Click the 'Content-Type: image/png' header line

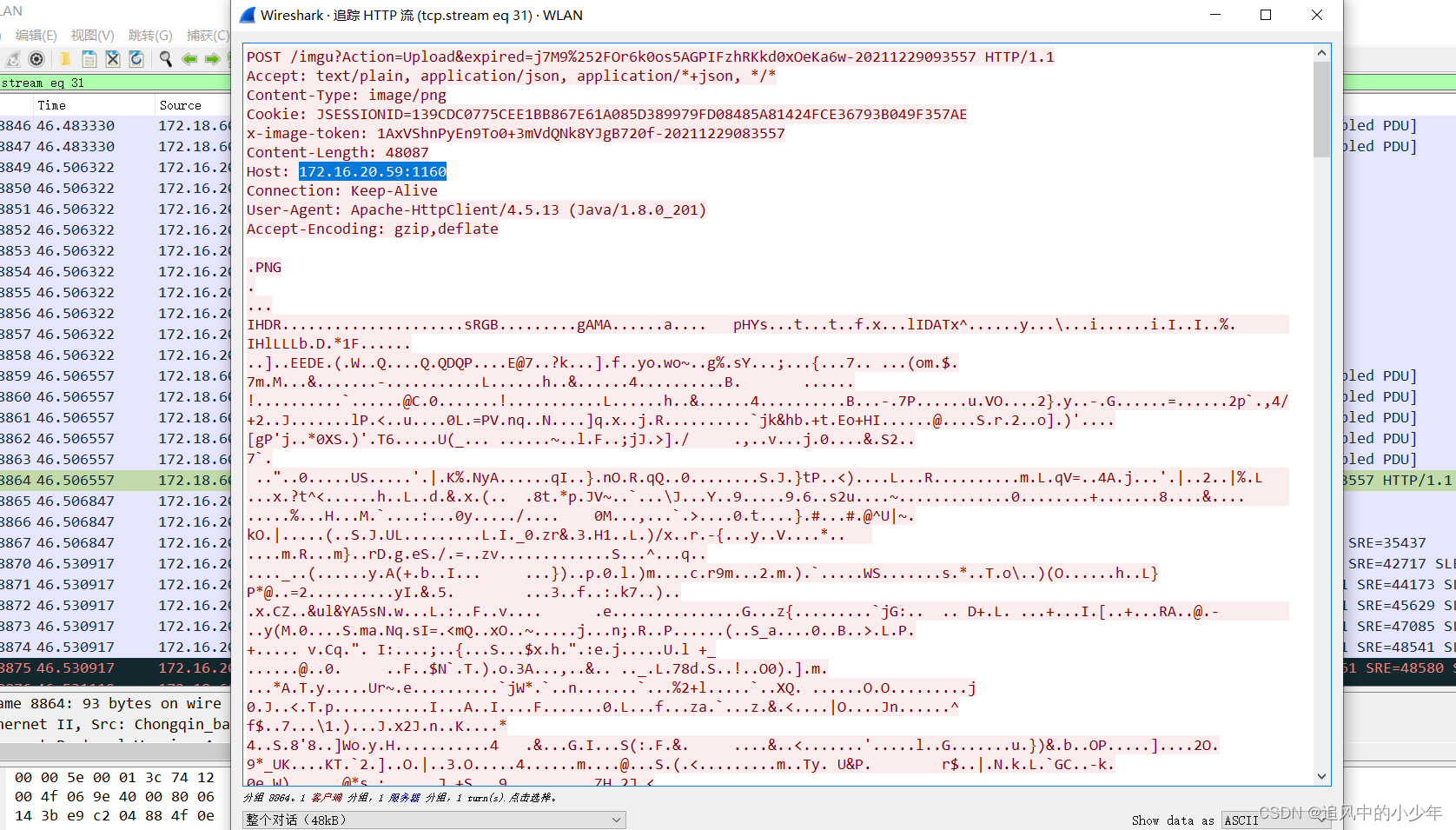coord(347,95)
